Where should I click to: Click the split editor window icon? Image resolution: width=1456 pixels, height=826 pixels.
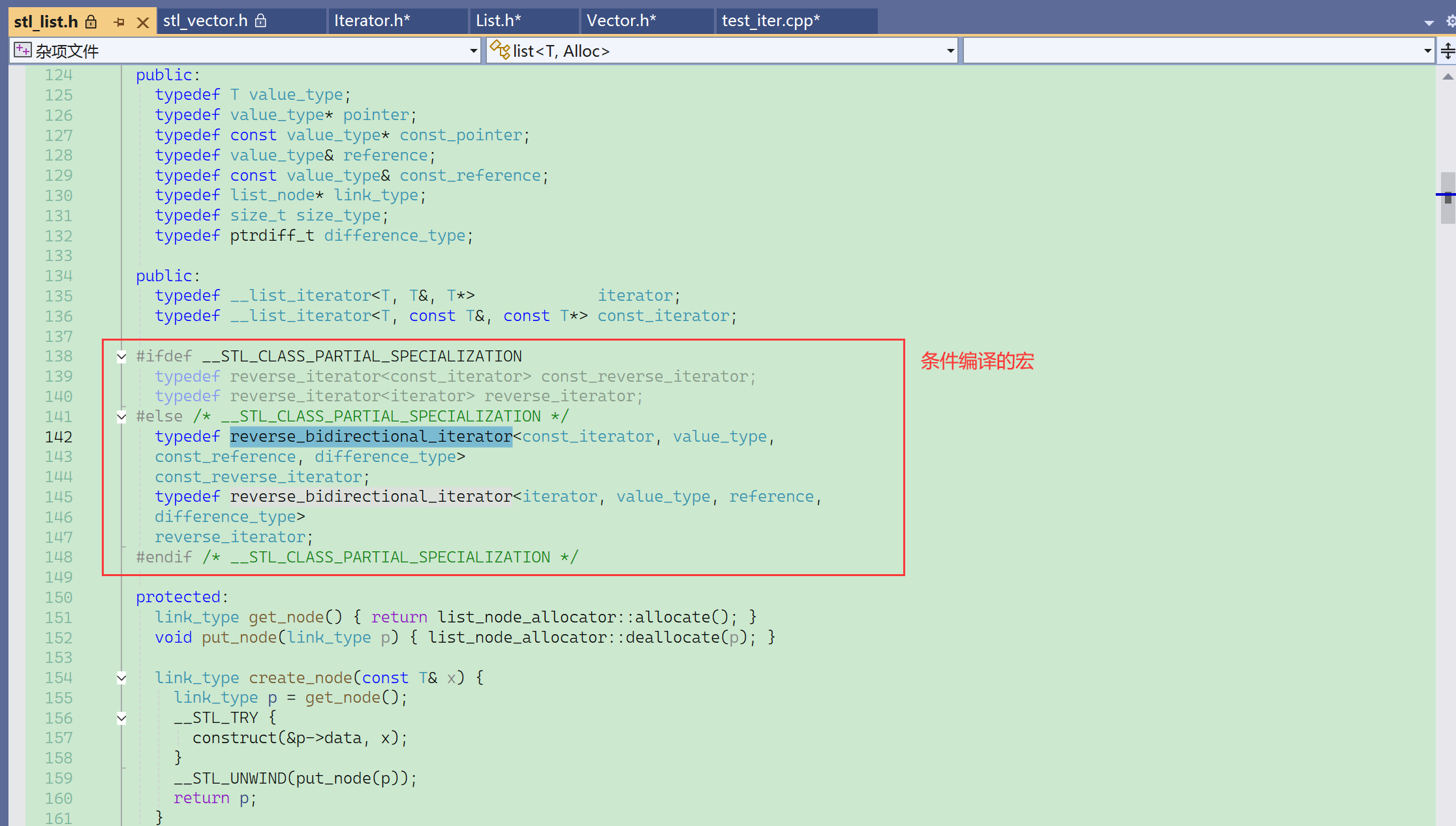click(1448, 51)
